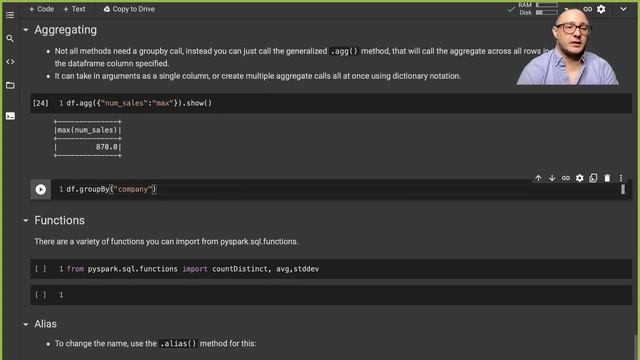Open the search panel magnifier icon
Screen dimensions: 640x360
pyautogui.click(x=10, y=38)
